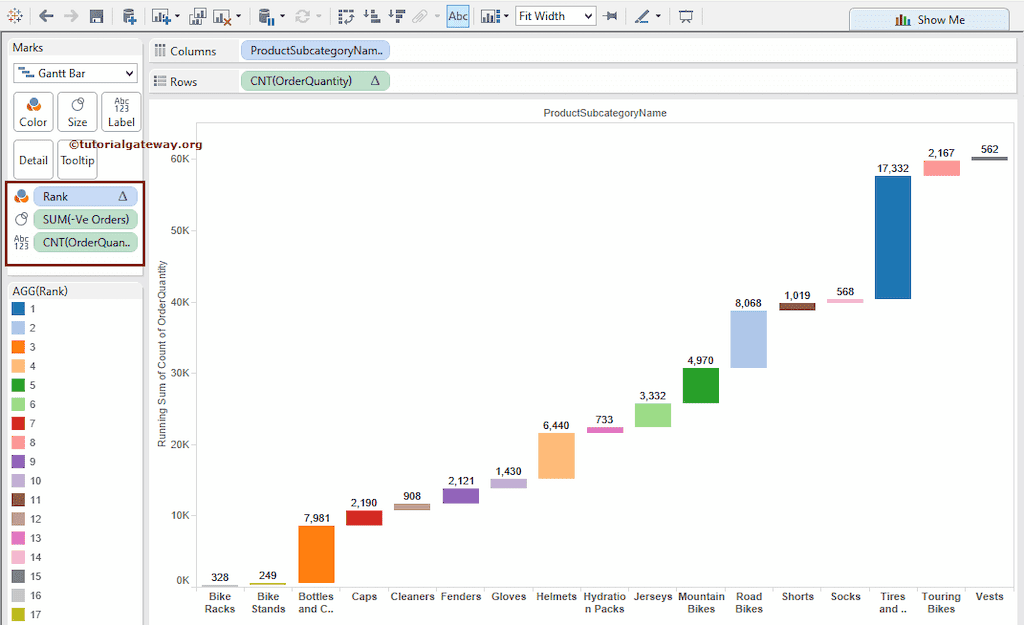Open the New Data Source icon
The image size is (1024, 625).
point(129,16)
